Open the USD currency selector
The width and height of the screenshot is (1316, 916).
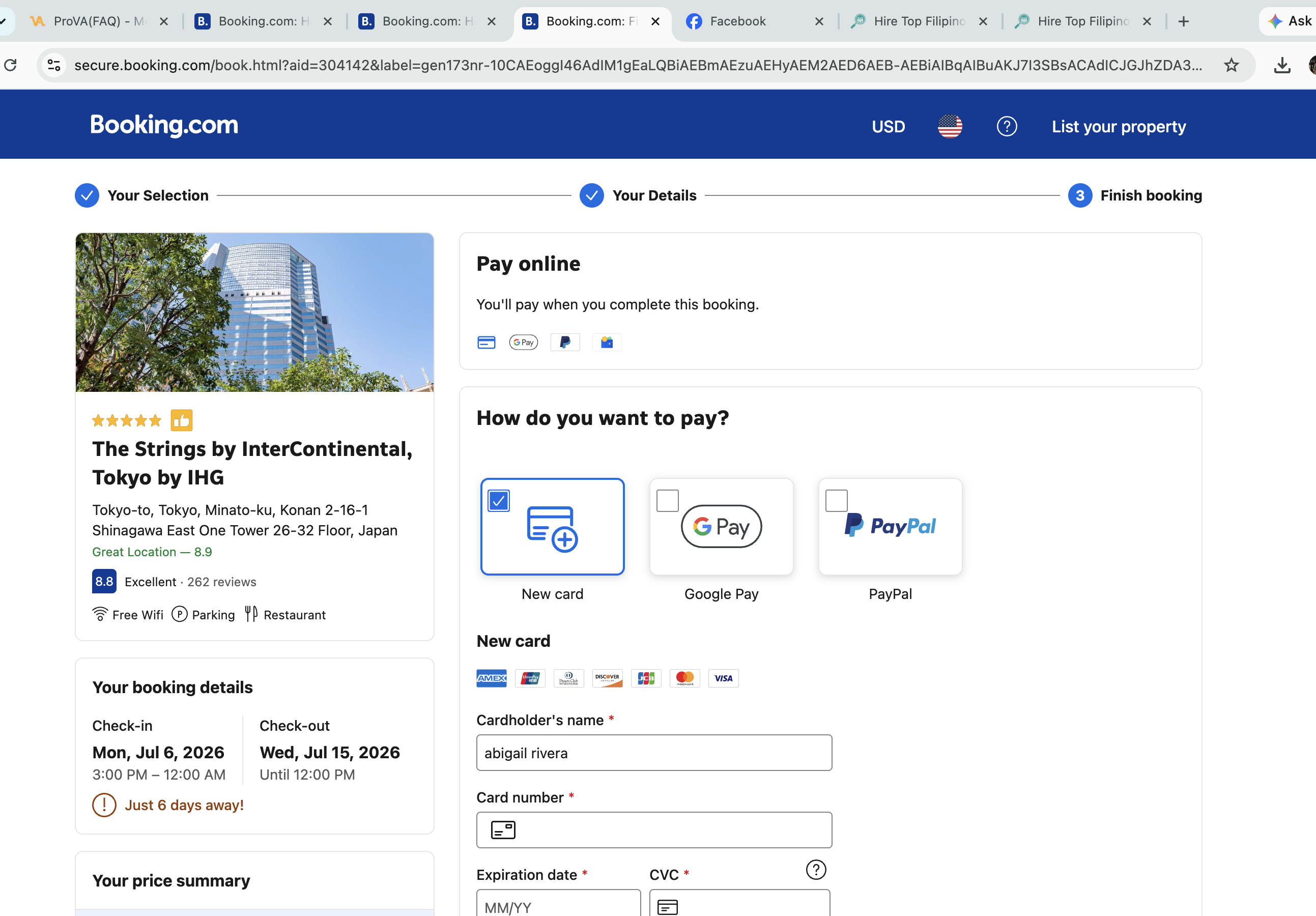(888, 126)
